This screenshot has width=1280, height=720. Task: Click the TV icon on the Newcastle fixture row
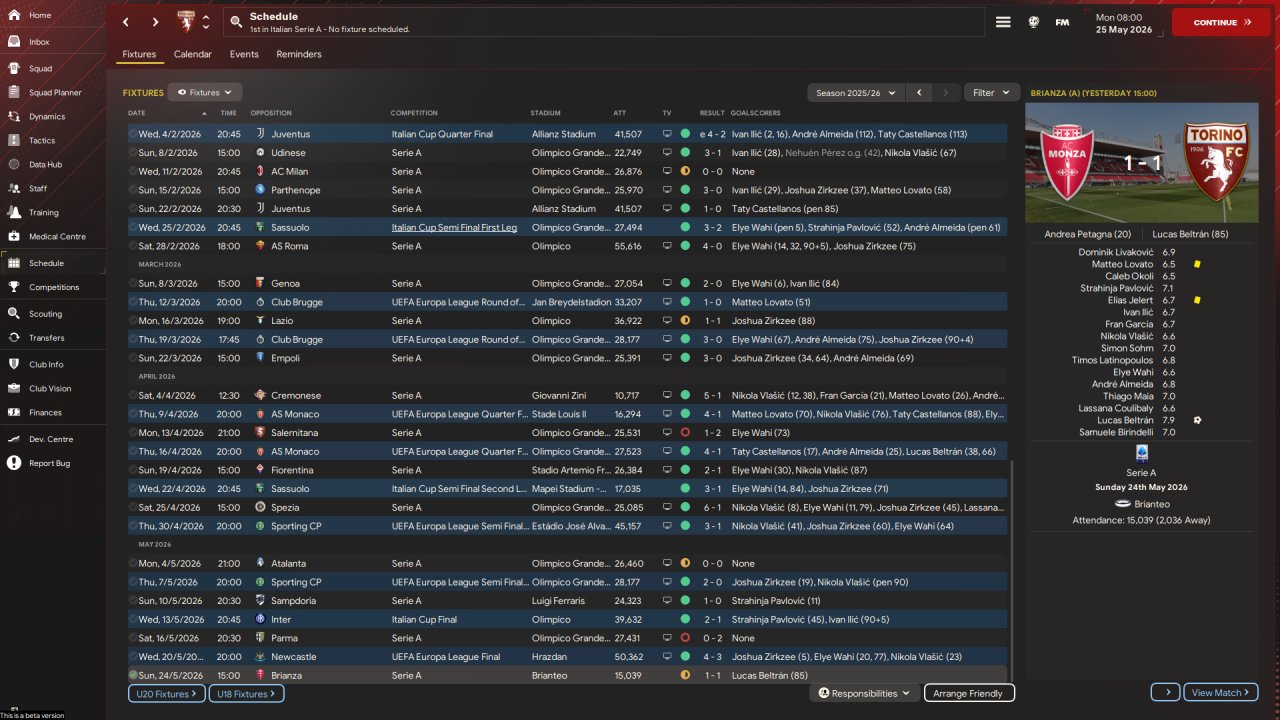[667, 657]
